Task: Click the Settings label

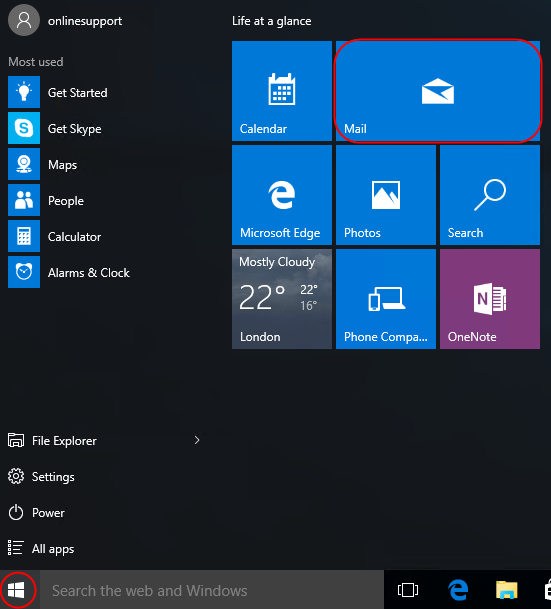Action: click(53, 477)
